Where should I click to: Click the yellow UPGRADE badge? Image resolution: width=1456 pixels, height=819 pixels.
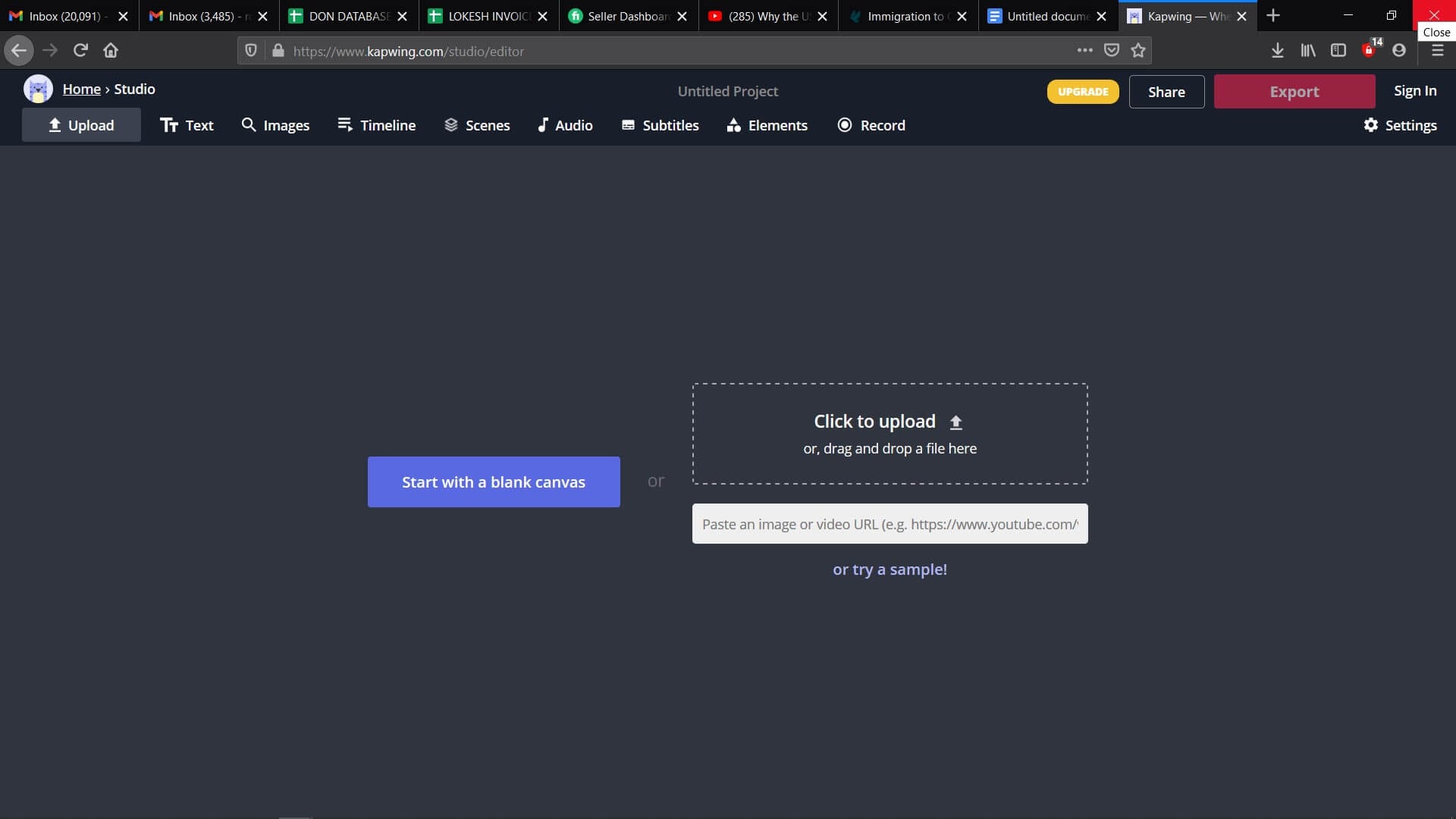pos(1082,92)
